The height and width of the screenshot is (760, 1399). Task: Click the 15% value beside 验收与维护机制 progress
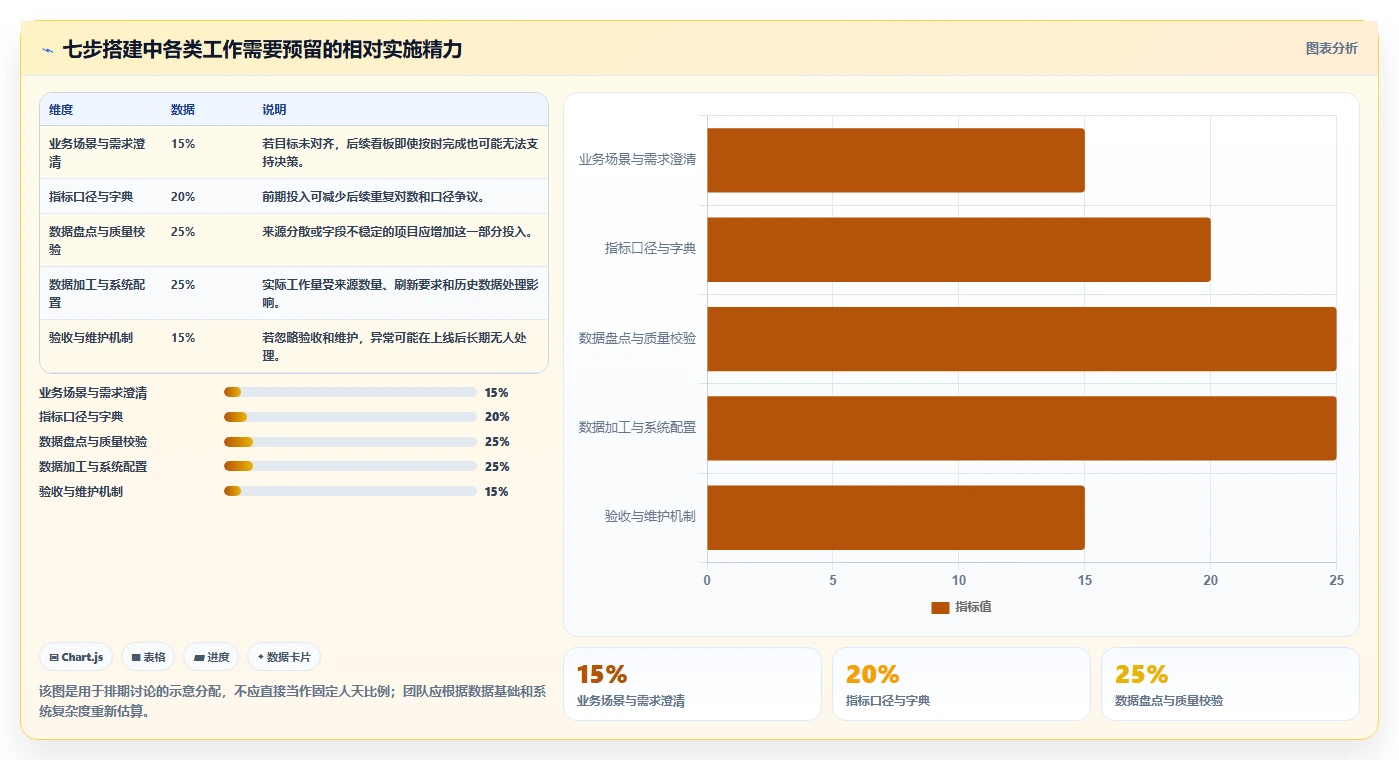point(497,492)
